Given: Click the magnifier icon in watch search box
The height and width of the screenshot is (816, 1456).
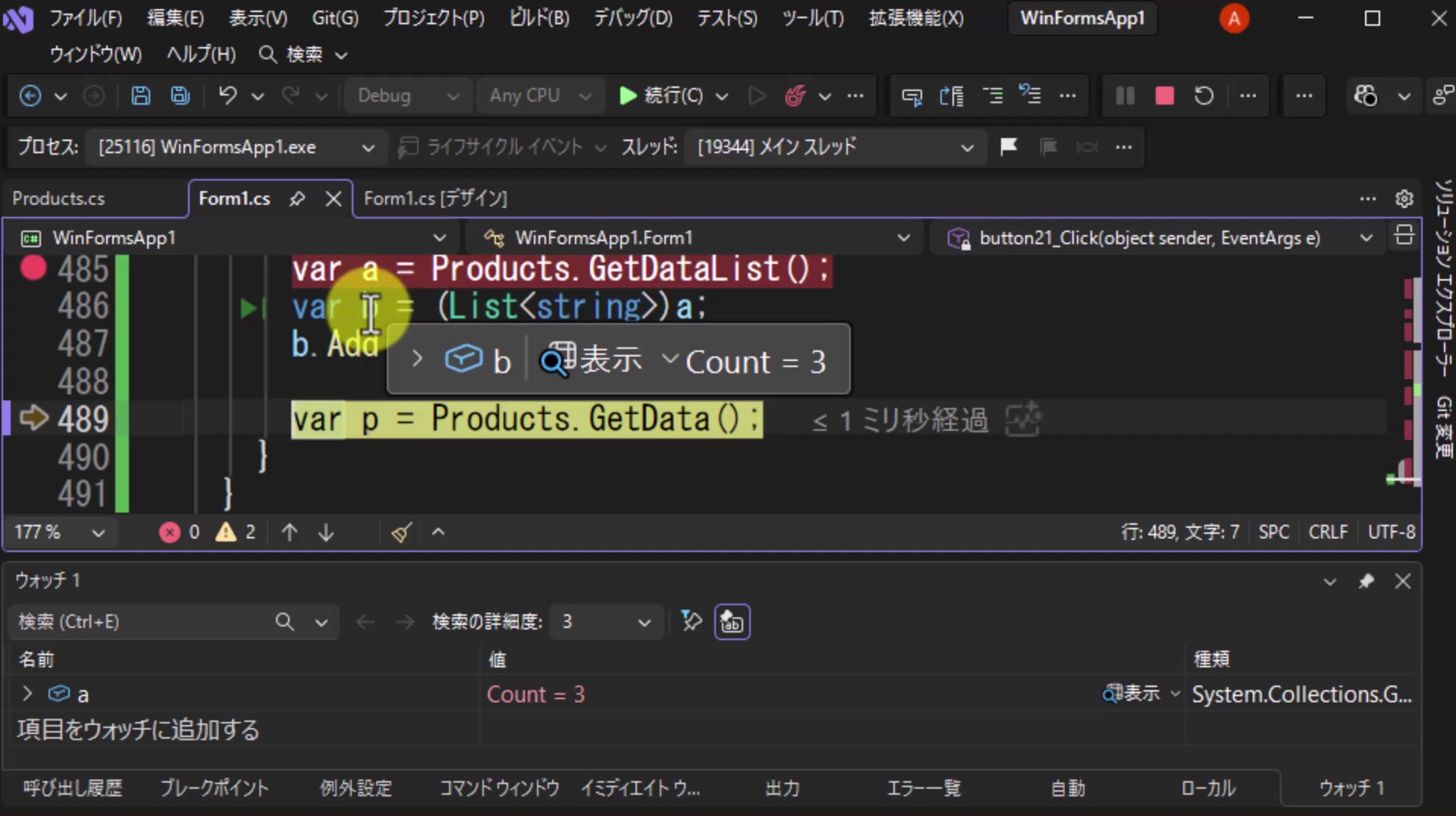Looking at the screenshot, I should coord(284,622).
